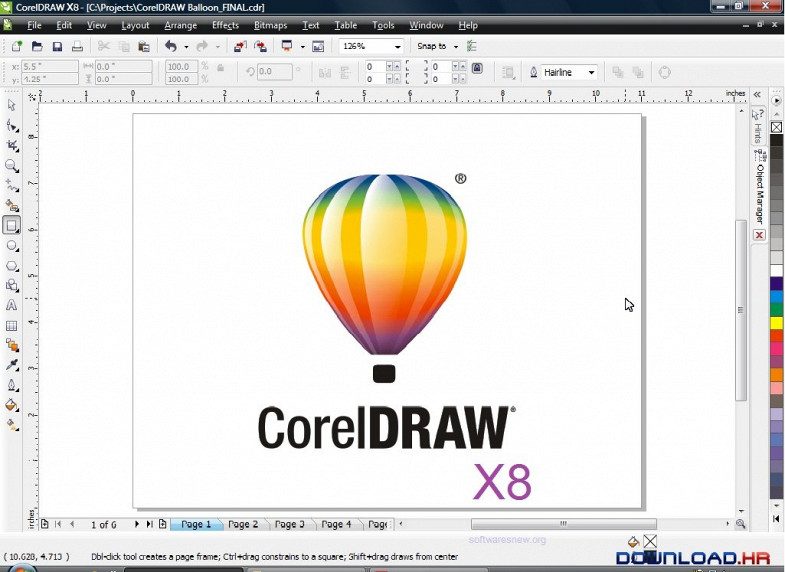
Task: Select the Table tool
Action: (12, 326)
